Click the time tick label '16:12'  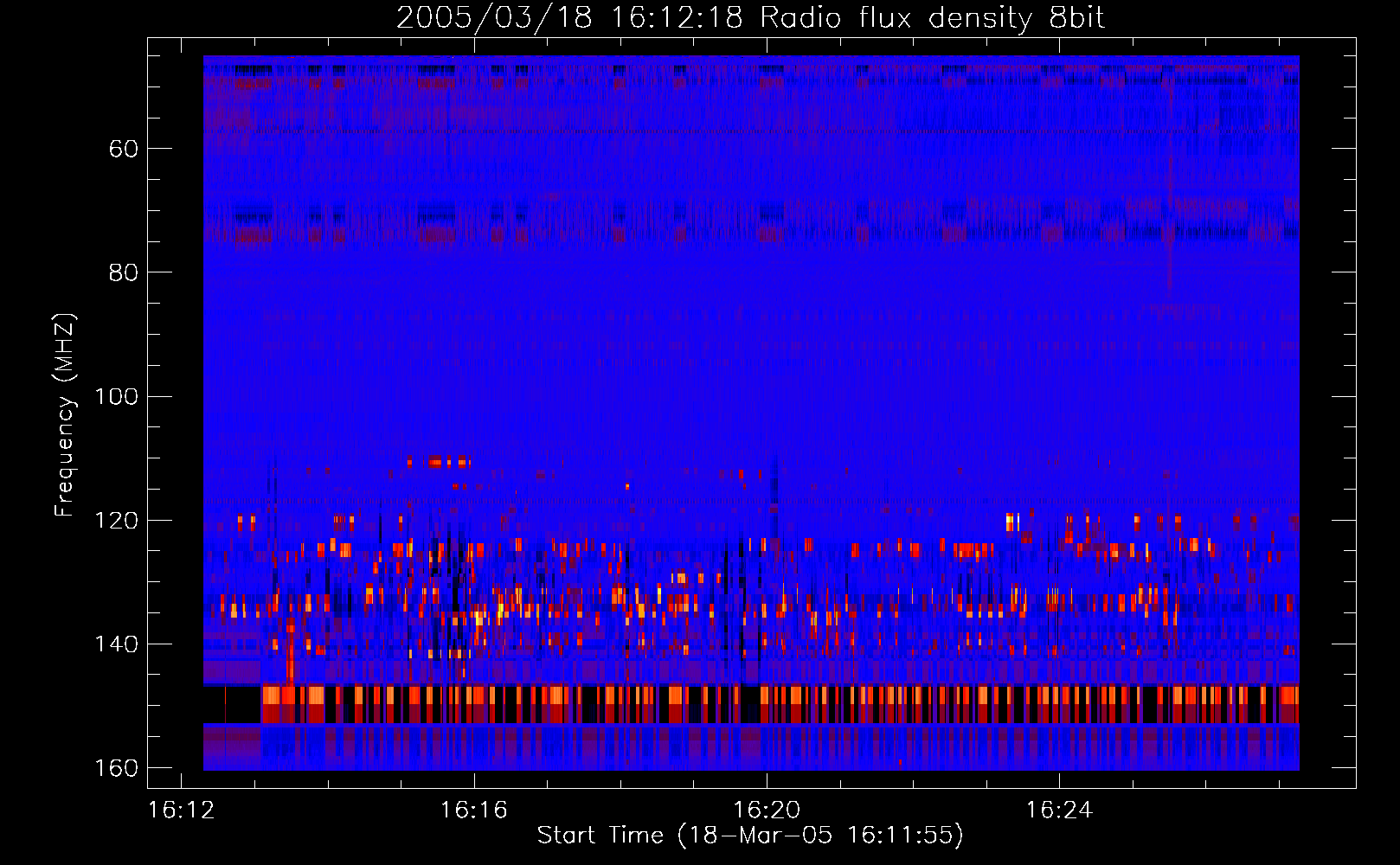(181, 811)
